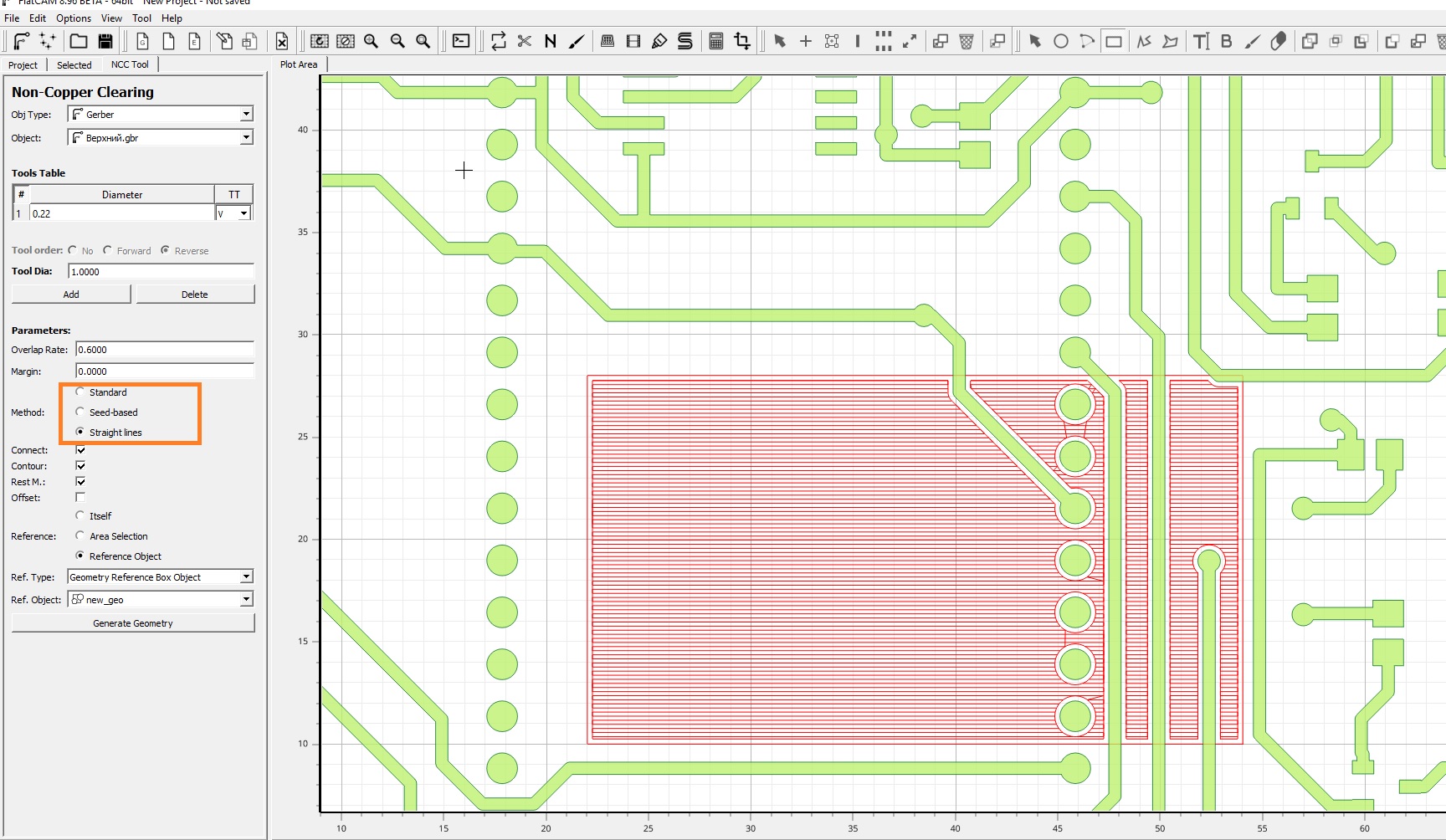Create new Excellon (E document) icon
The image size is (1446, 840).
coord(194,41)
